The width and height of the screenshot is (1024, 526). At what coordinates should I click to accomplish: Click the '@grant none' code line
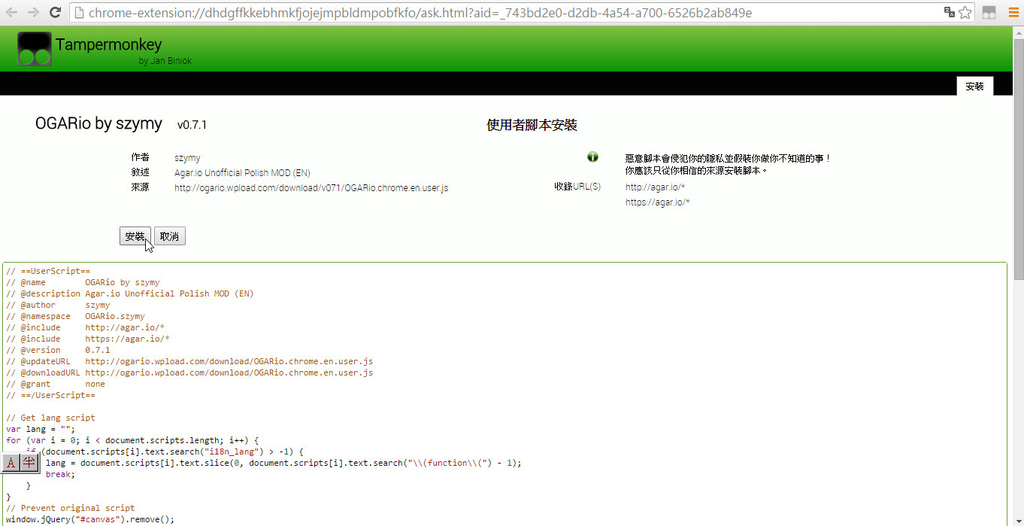(56, 384)
